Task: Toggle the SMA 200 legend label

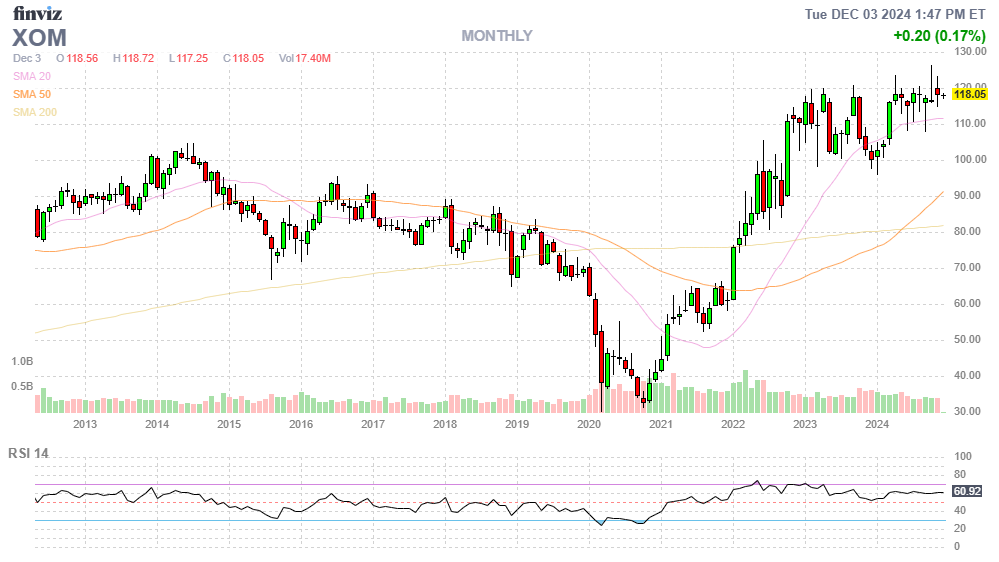Action: pos(33,112)
